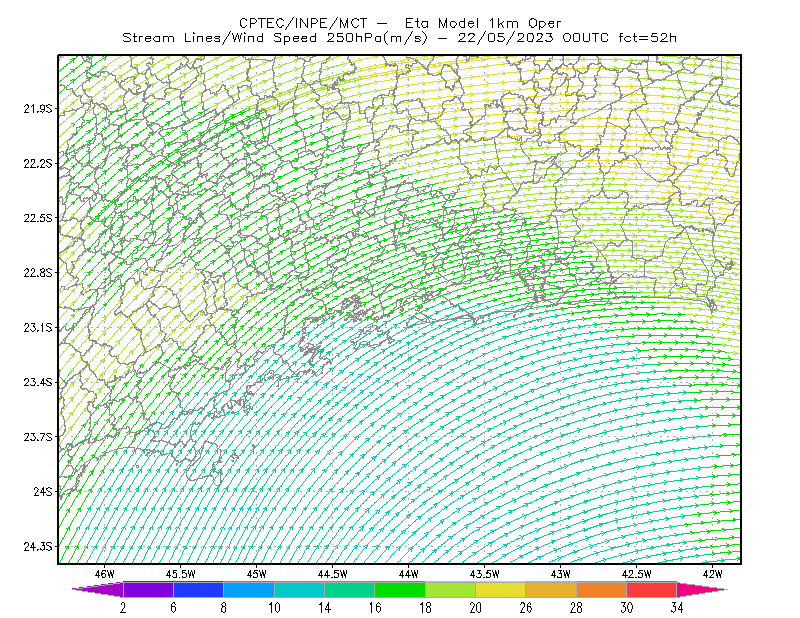Select the light blue 8-10 legend swatch
800x618 pixels.
pyautogui.click(x=249, y=589)
